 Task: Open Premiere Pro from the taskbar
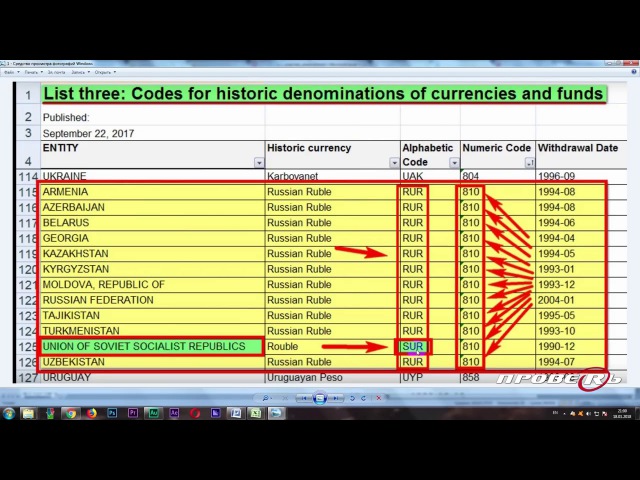(x=133, y=413)
